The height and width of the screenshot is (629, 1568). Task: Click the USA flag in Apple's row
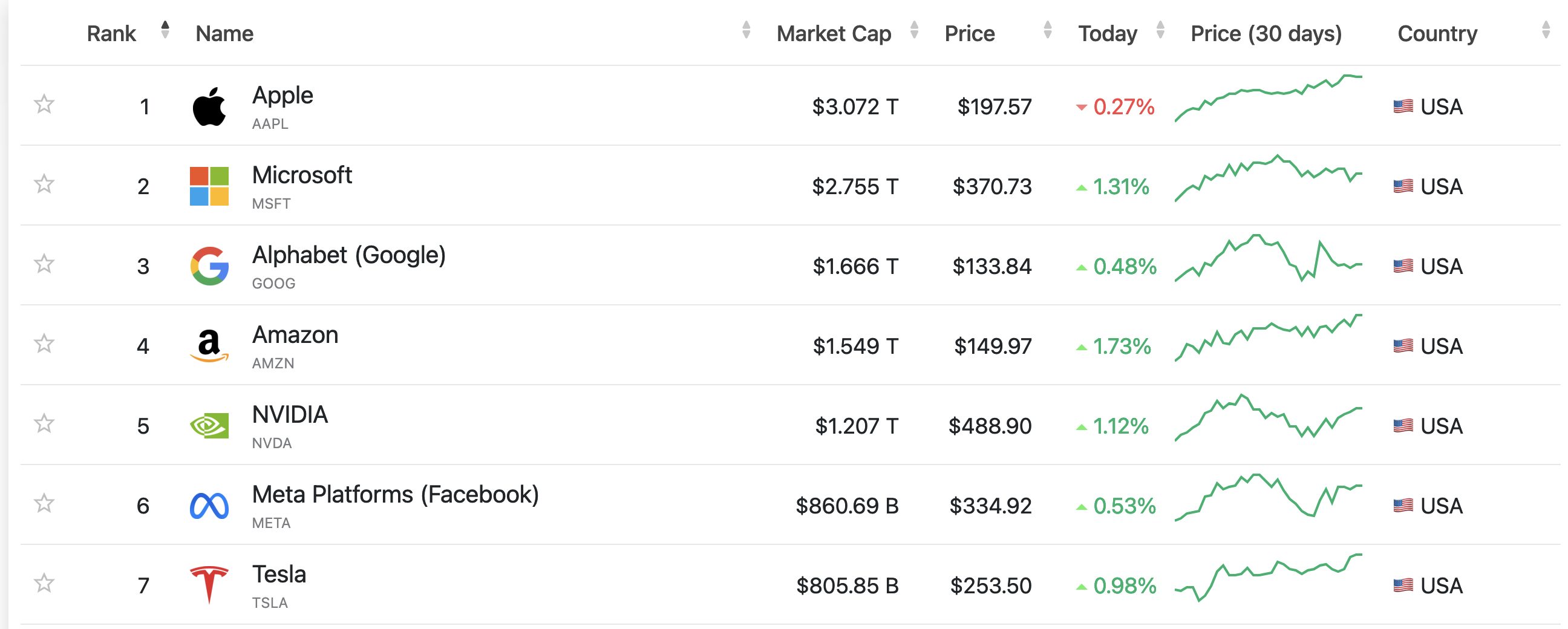point(1402,106)
